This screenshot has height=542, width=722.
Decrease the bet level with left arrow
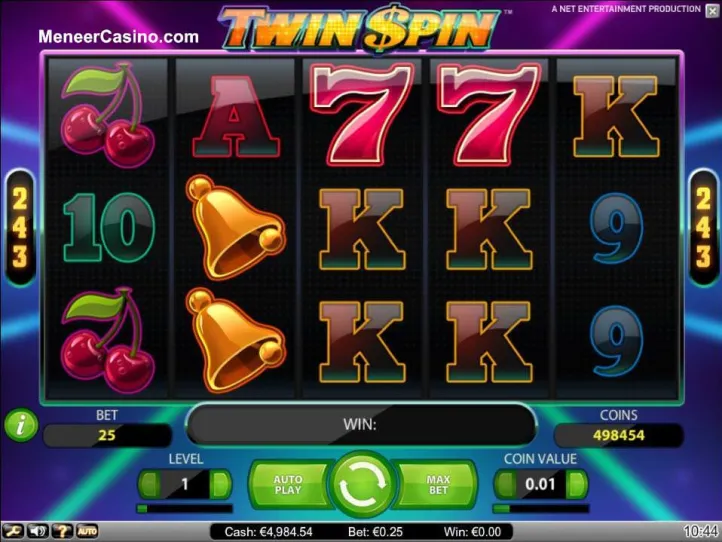149,484
